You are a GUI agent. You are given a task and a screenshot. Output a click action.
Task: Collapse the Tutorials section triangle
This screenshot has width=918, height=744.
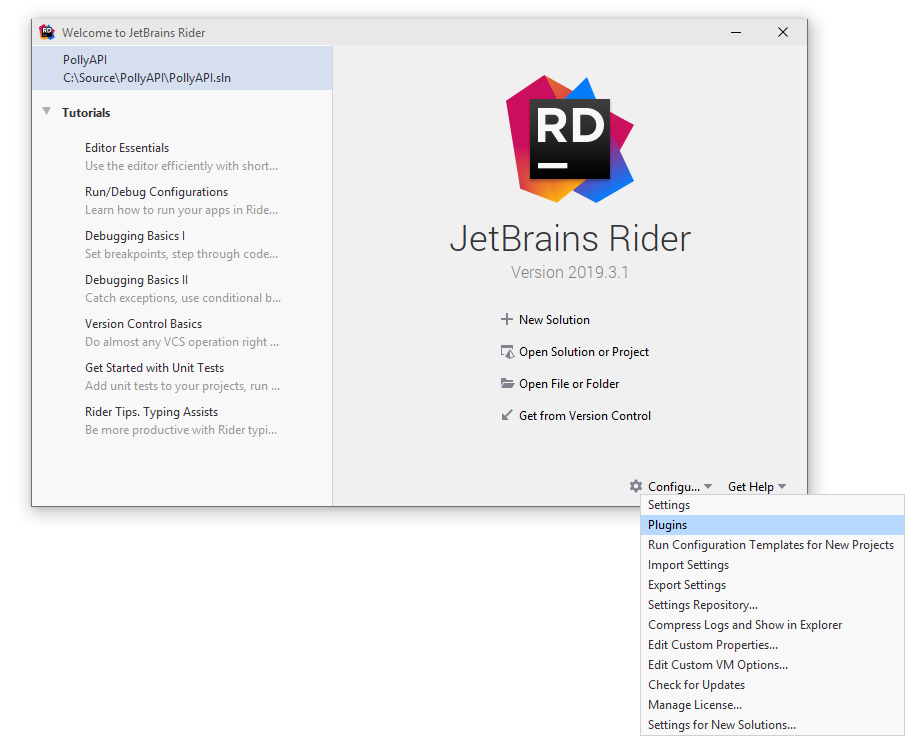[47, 112]
